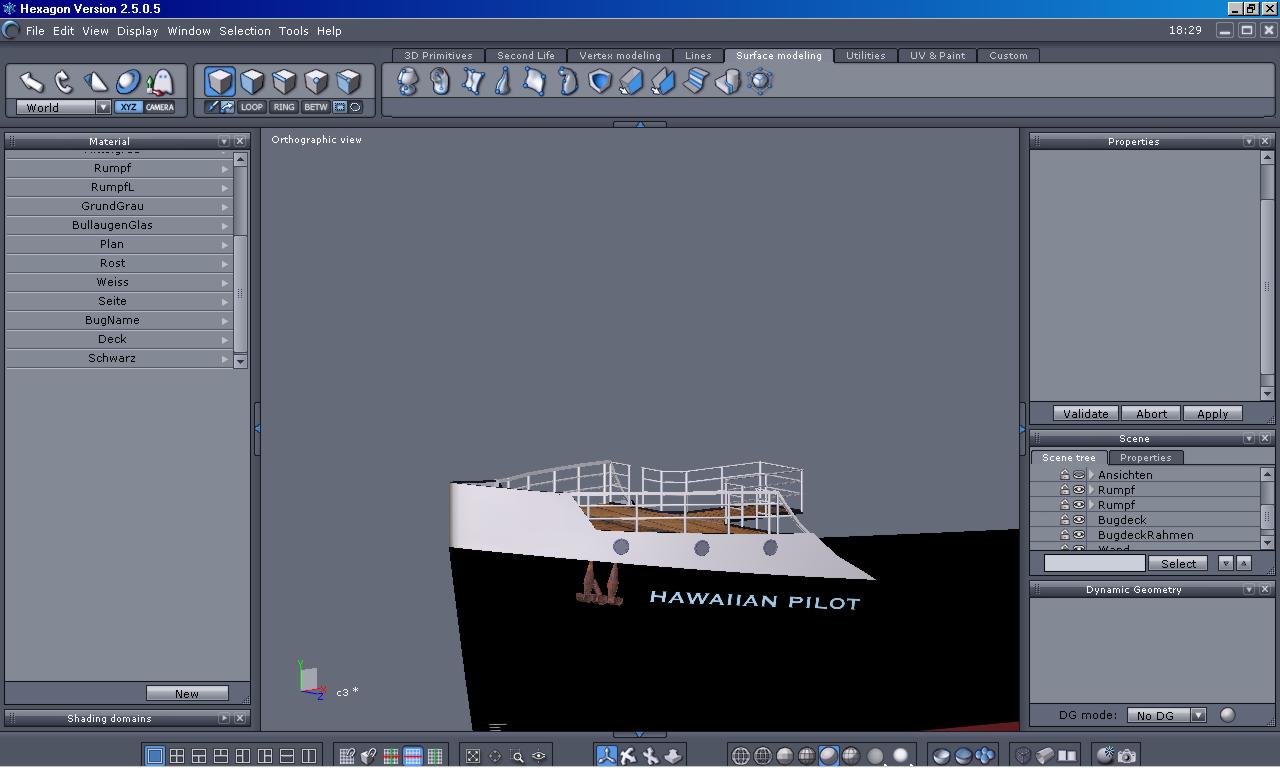Screen dimensions: 1280x768
Task: Click the lamp-shaped surface modeling tool
Action: click(x=407, y=81)
